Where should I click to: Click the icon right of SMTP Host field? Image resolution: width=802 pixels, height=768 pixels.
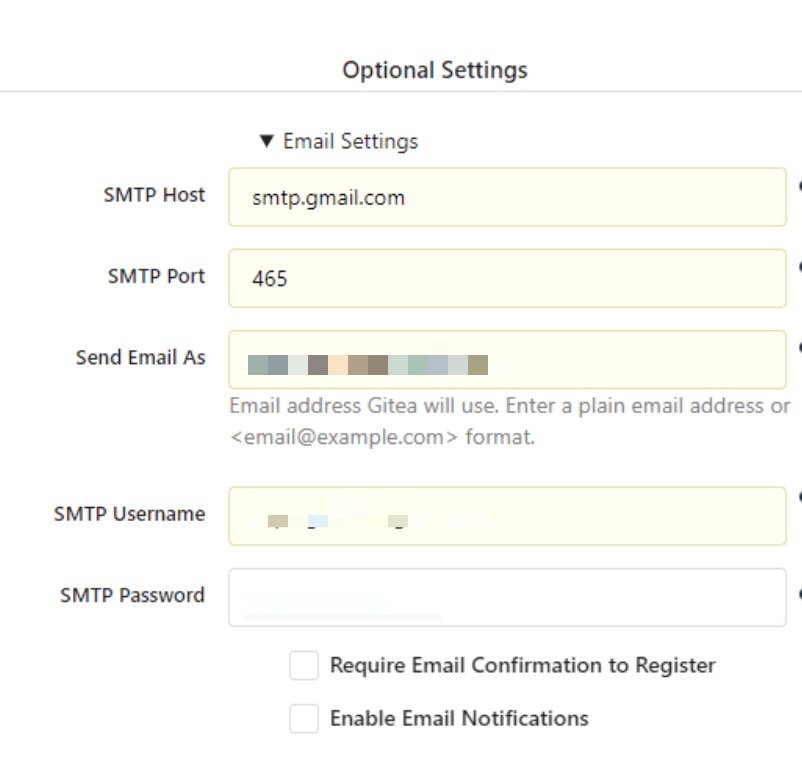pyautogui.click(x=798, y=186)
